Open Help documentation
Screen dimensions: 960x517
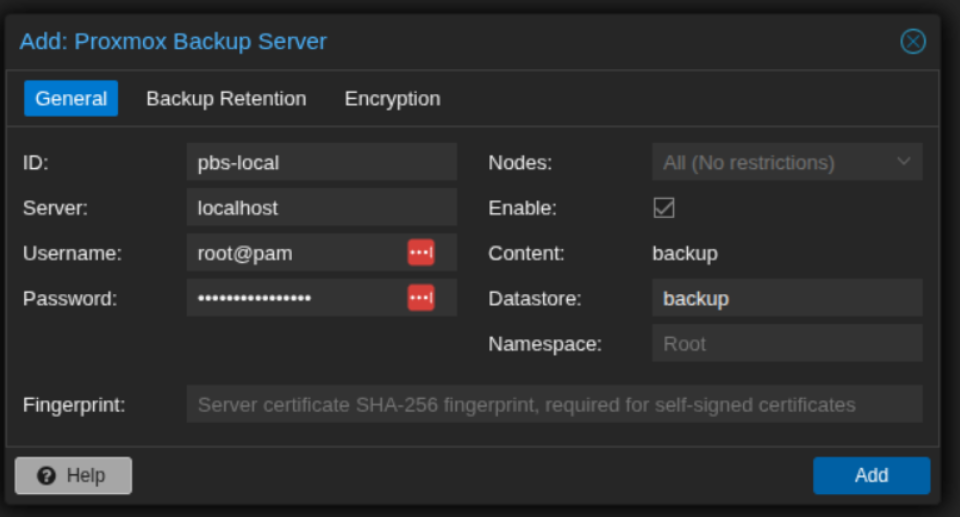(x=73, y=475)
